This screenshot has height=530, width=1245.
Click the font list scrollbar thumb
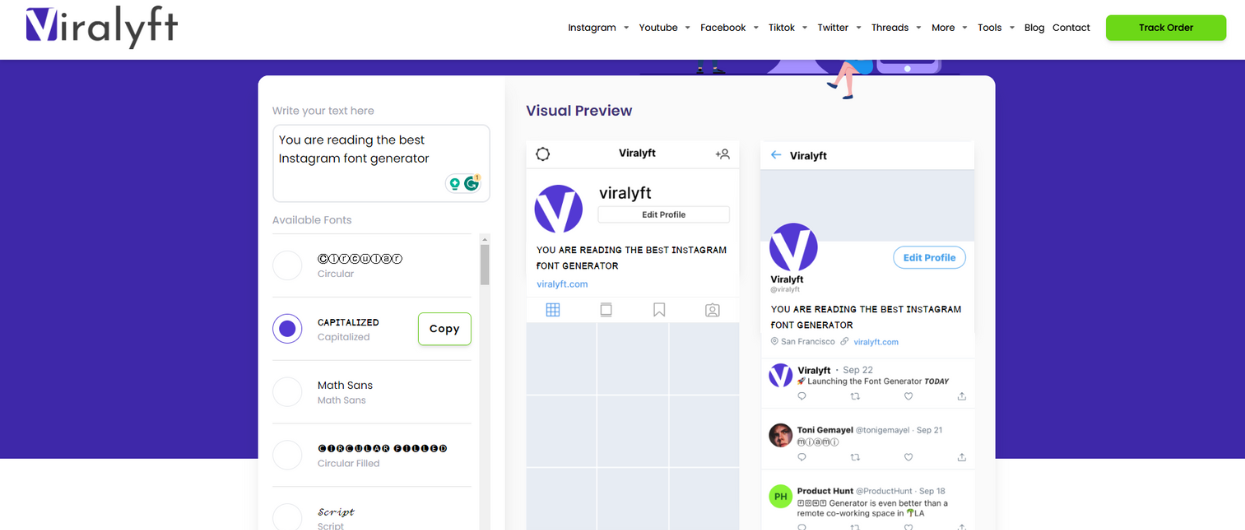click(x=485, y=265)
